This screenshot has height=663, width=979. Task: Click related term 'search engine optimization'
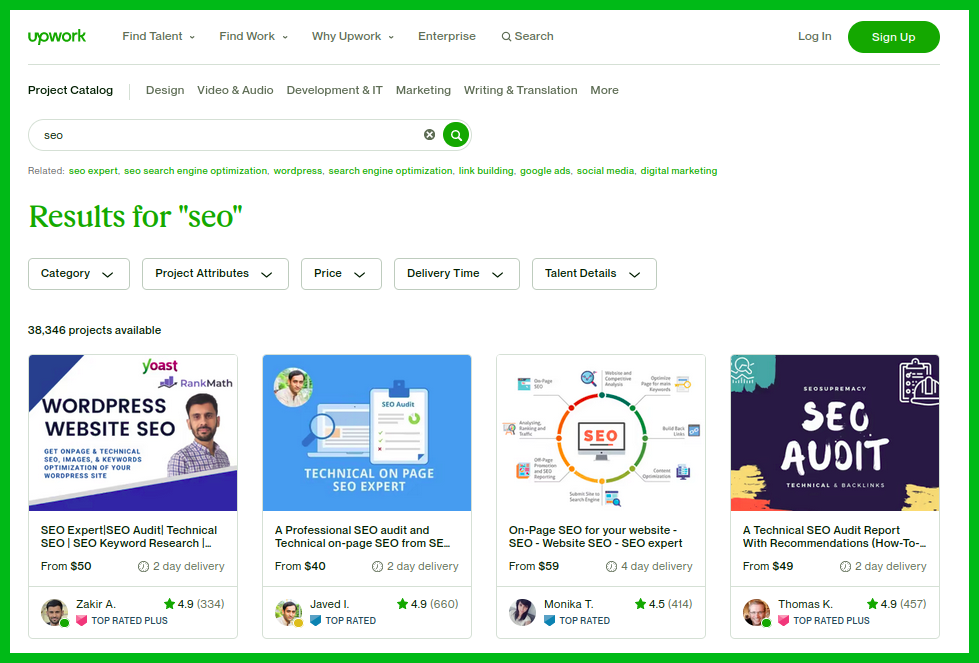click(390, 170)
